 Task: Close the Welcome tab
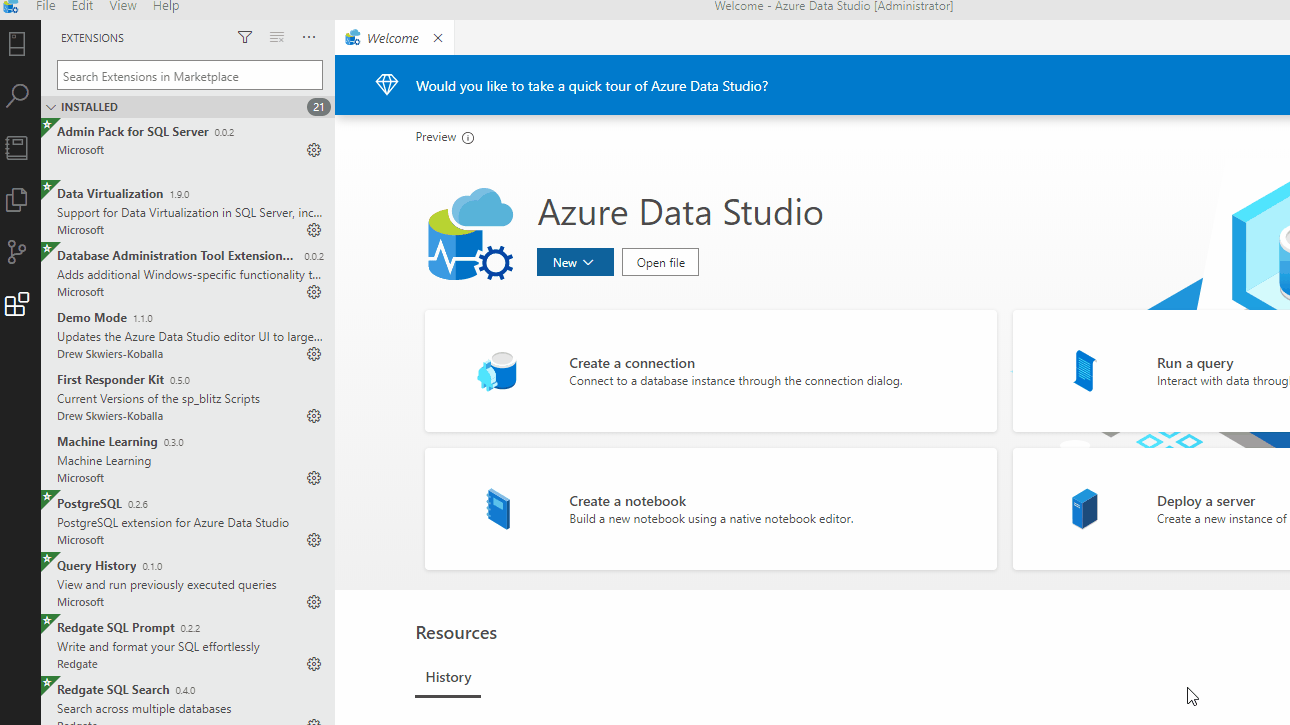tap(438, 38)
